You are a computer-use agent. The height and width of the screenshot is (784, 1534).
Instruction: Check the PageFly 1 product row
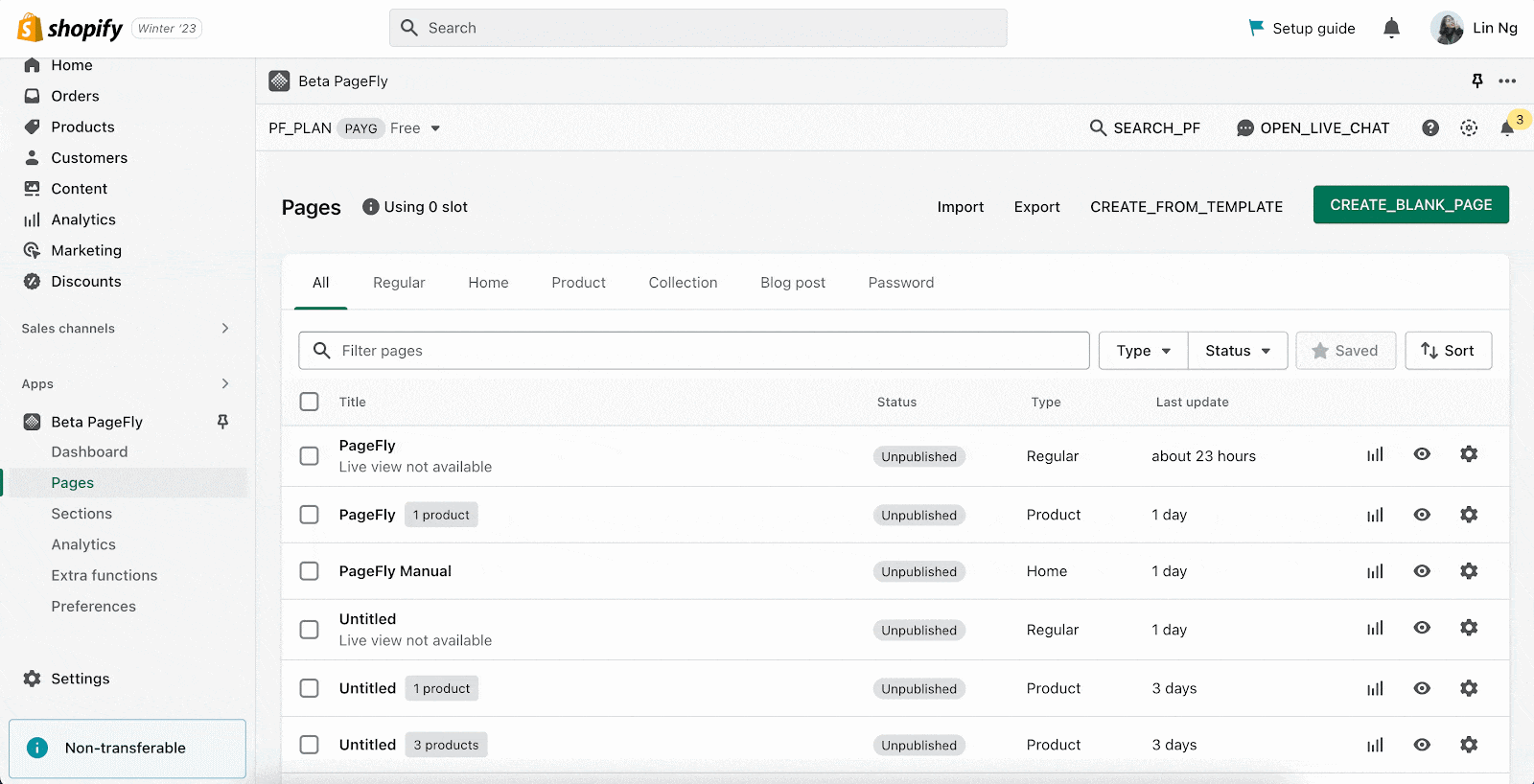pos(309,515)
